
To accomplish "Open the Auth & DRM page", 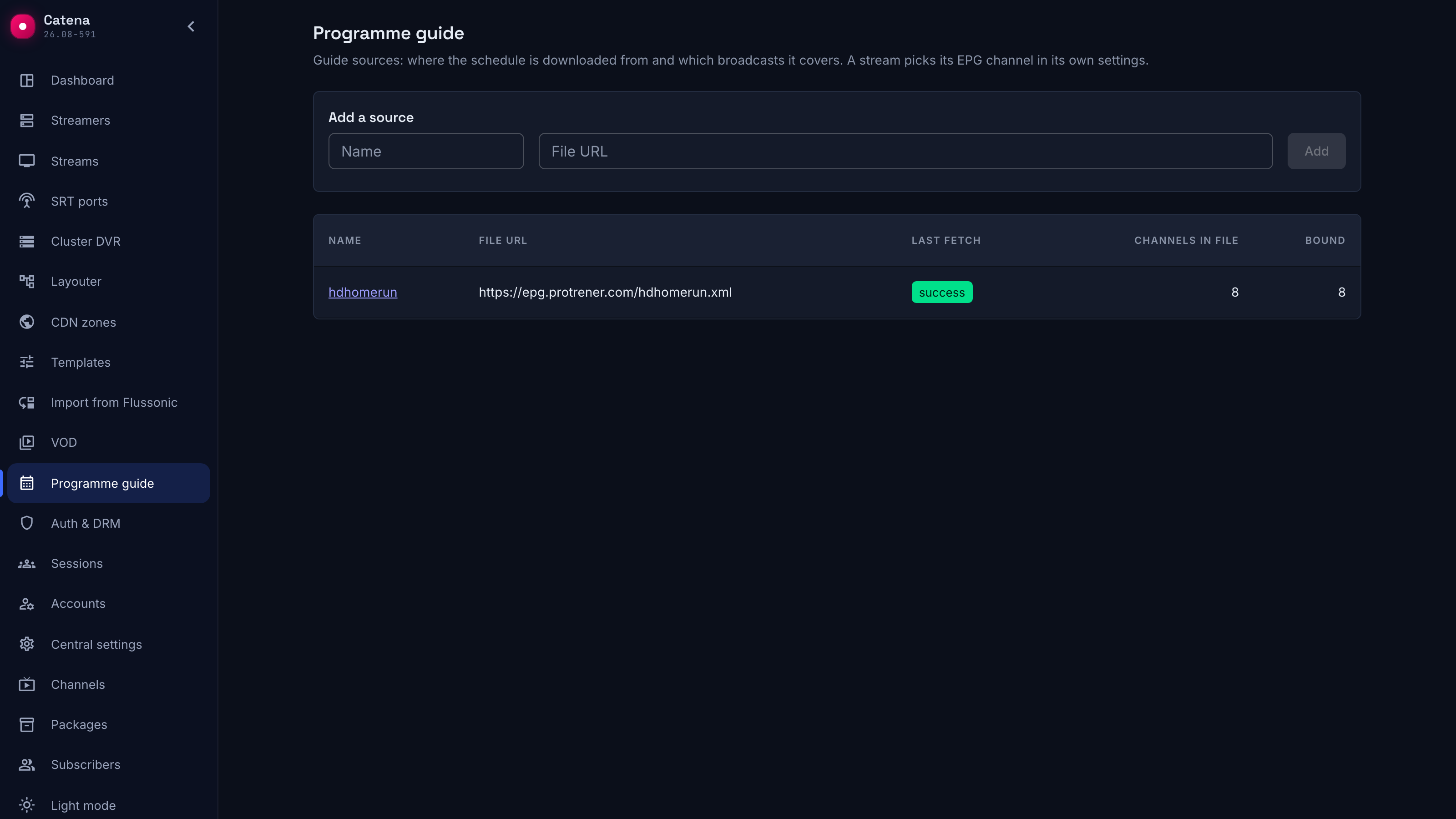I will (x=109, y=523).
